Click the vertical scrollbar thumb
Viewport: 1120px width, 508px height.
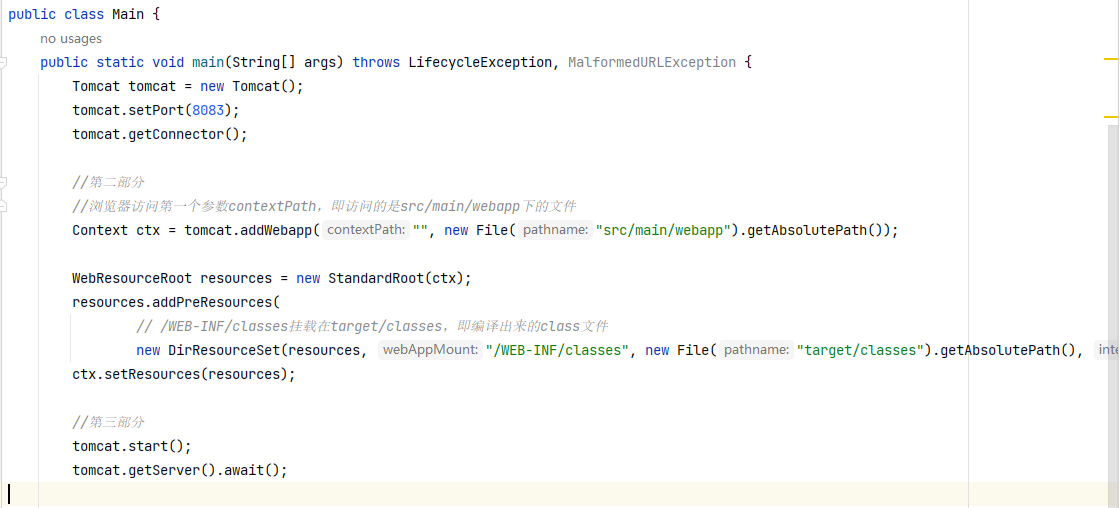tap(1112, 300)
